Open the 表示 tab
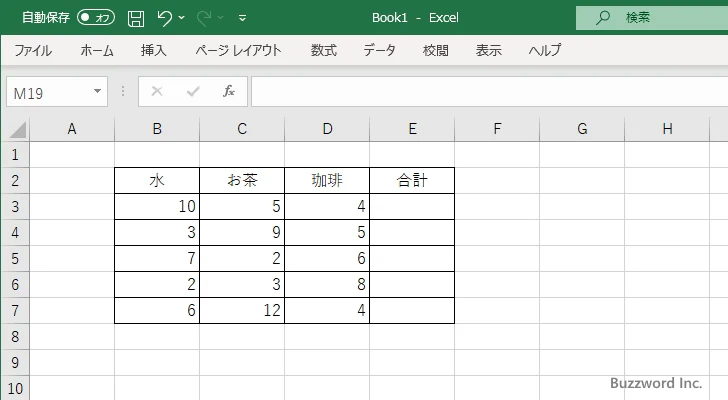The height and width of the screenshot is (400, 728). 488,50
